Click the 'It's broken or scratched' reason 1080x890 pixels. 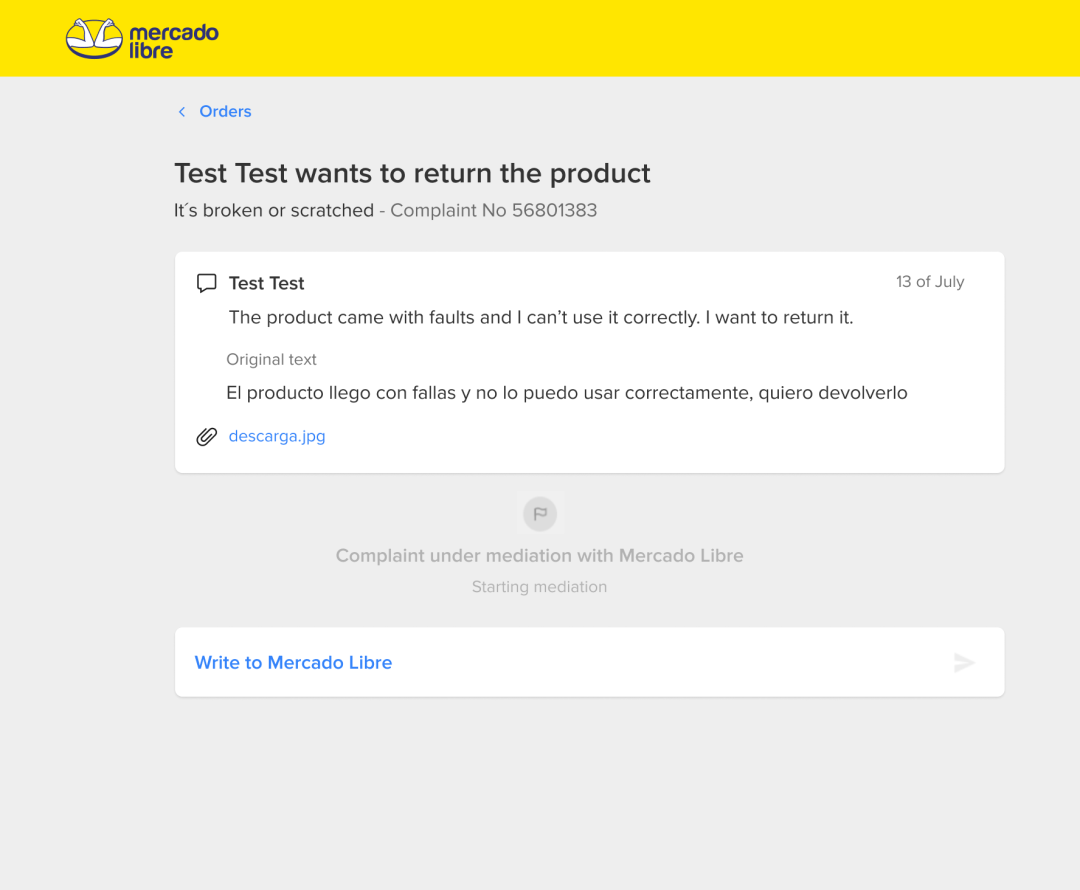[274, 211]
